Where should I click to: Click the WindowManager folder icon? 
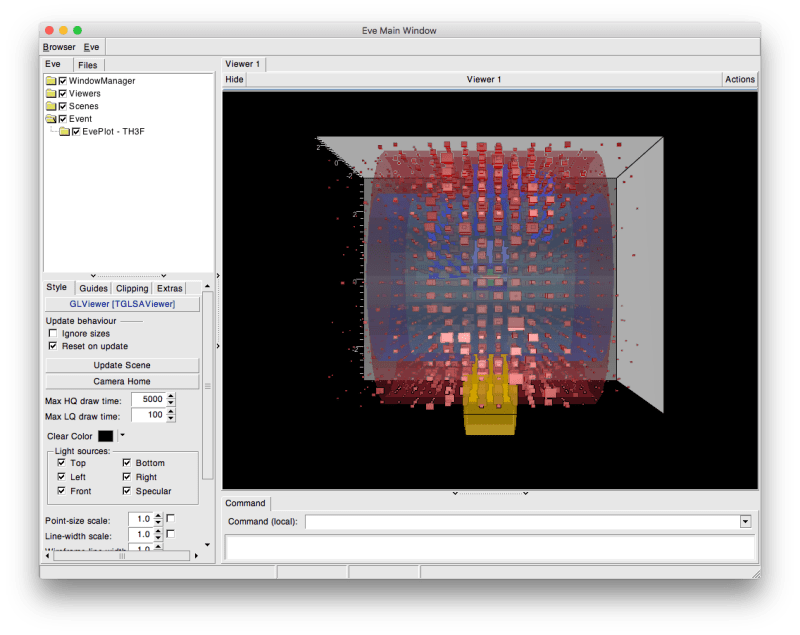tap(50, 81)
